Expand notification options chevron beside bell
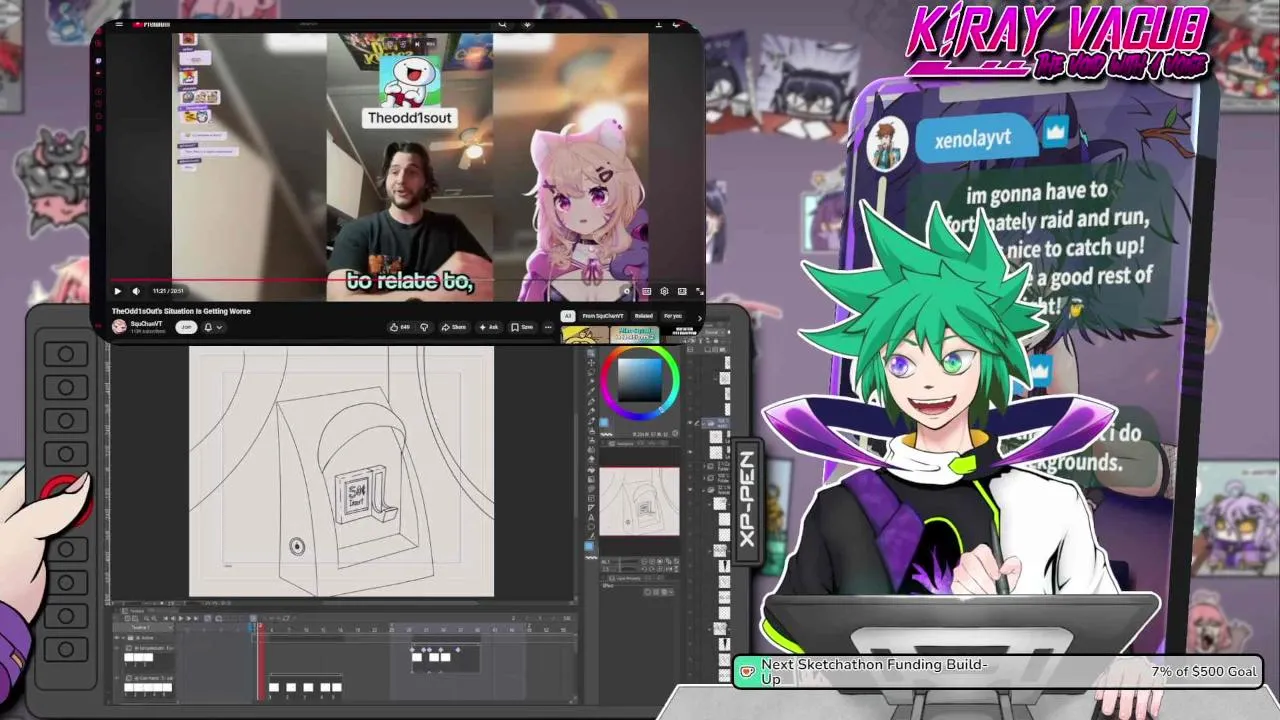The image size is (1280, 720). (220, 327)
